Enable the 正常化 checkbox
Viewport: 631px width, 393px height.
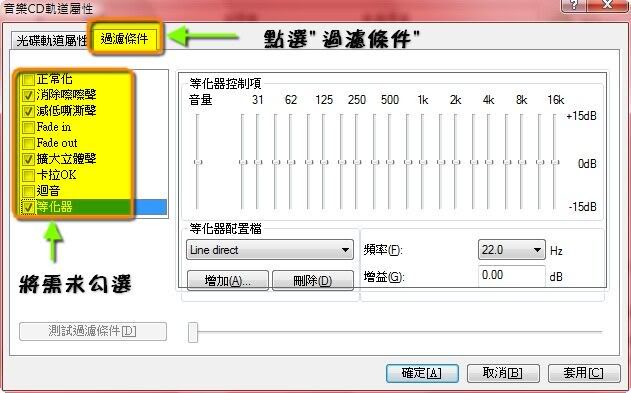point(28,79)
